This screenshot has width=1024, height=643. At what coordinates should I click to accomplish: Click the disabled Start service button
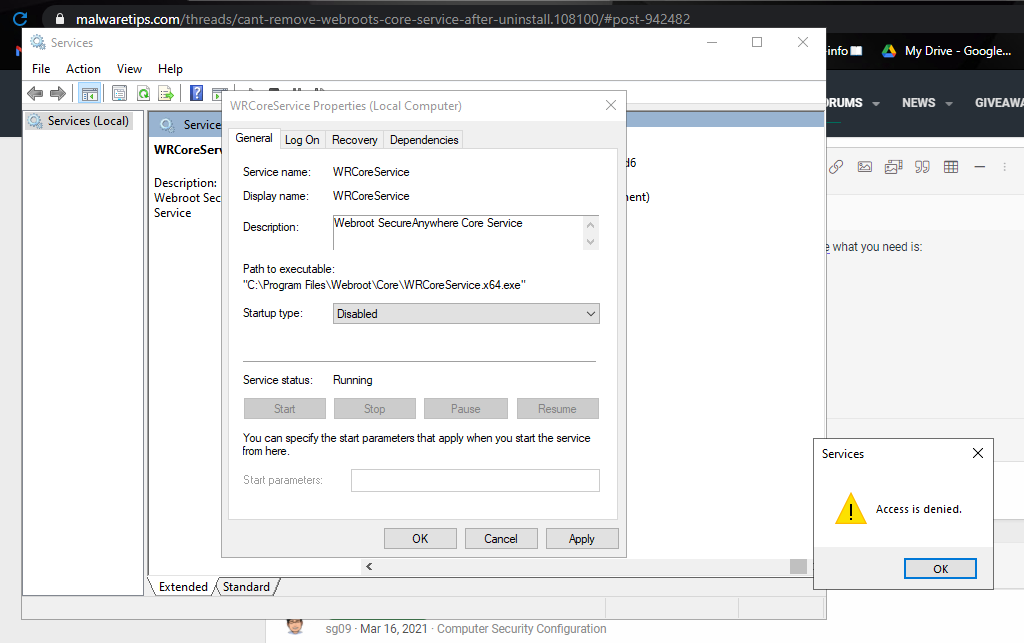[285, 409]
